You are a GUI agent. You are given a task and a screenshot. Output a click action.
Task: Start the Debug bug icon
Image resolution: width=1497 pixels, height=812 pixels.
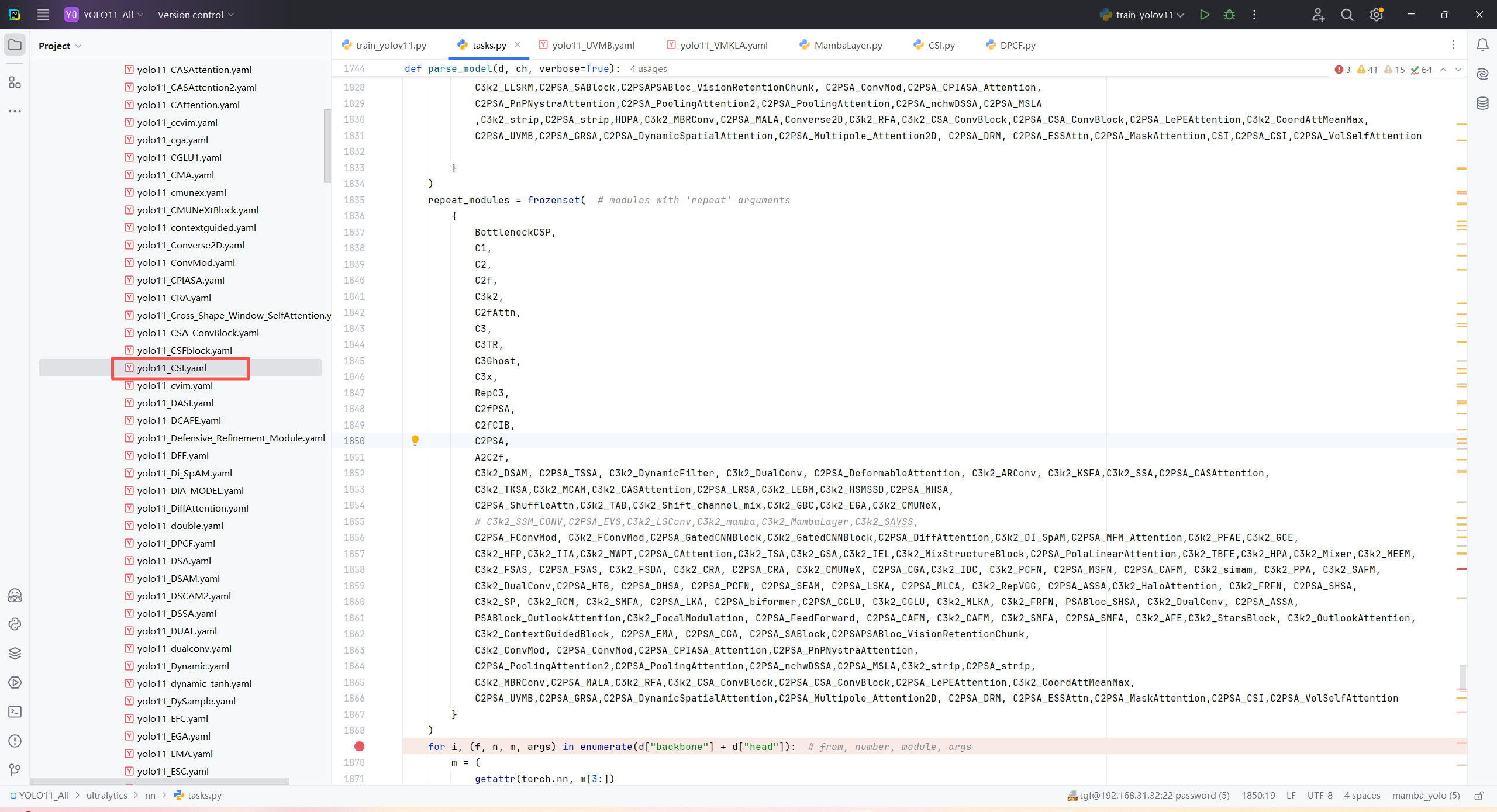pos(1229,15)
